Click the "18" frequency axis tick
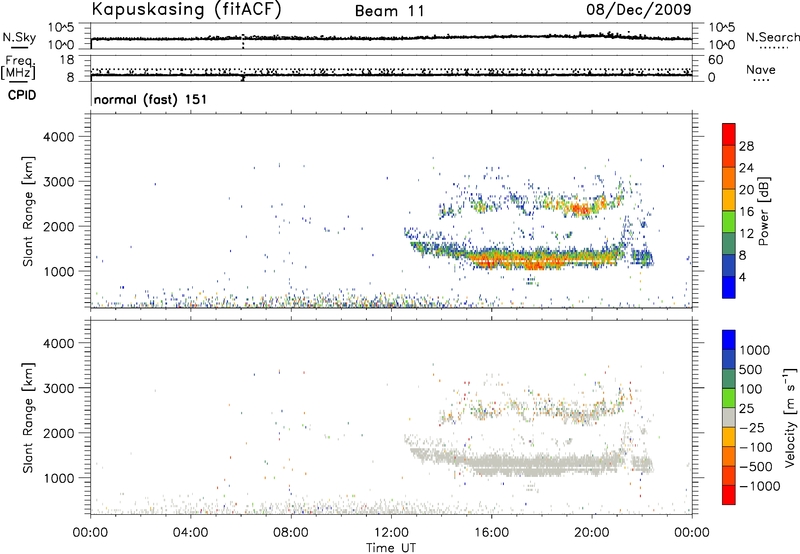This screenshot has width=800, height=554. (67, 60)
